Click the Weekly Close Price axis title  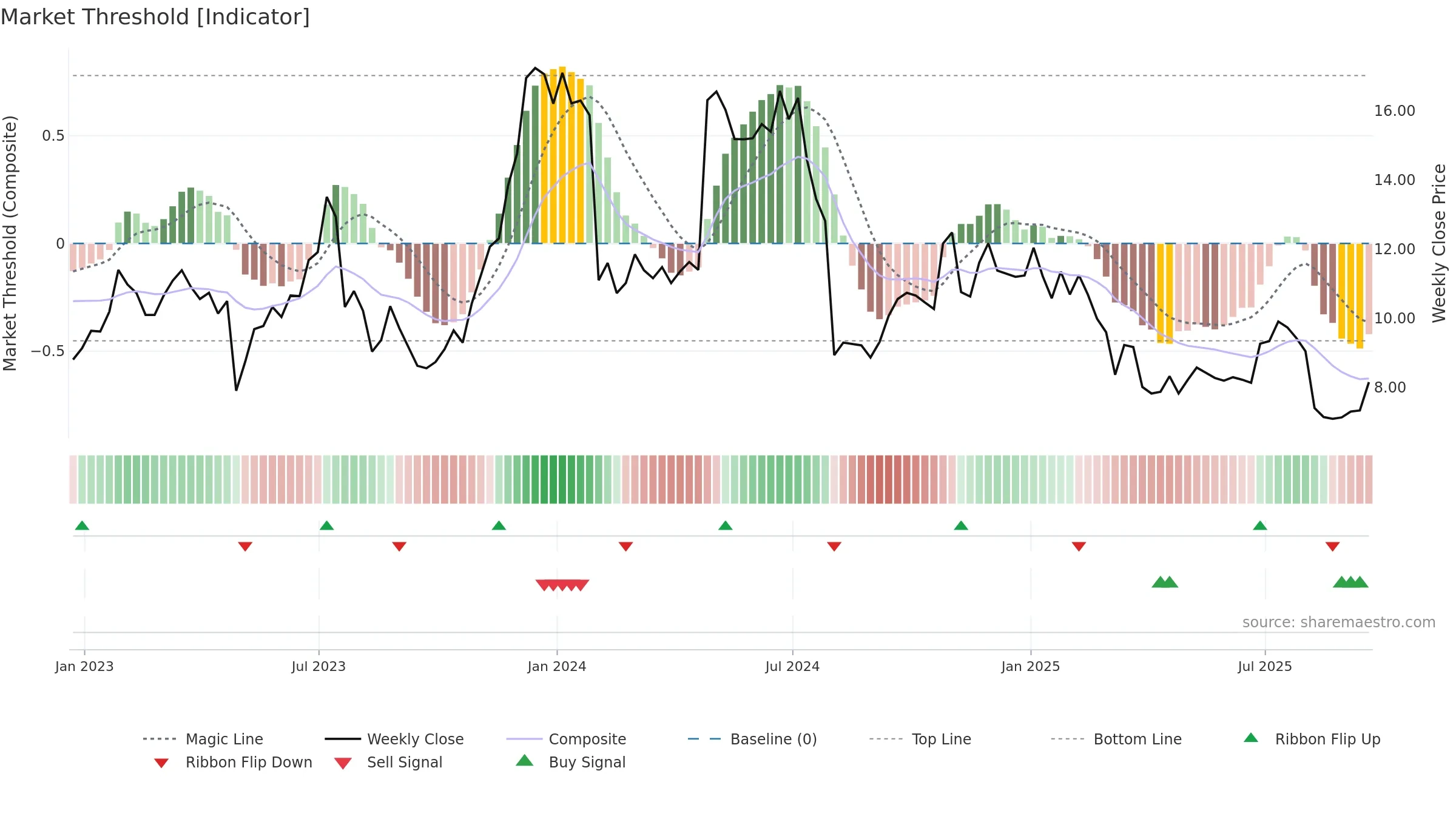(1439, 243)
